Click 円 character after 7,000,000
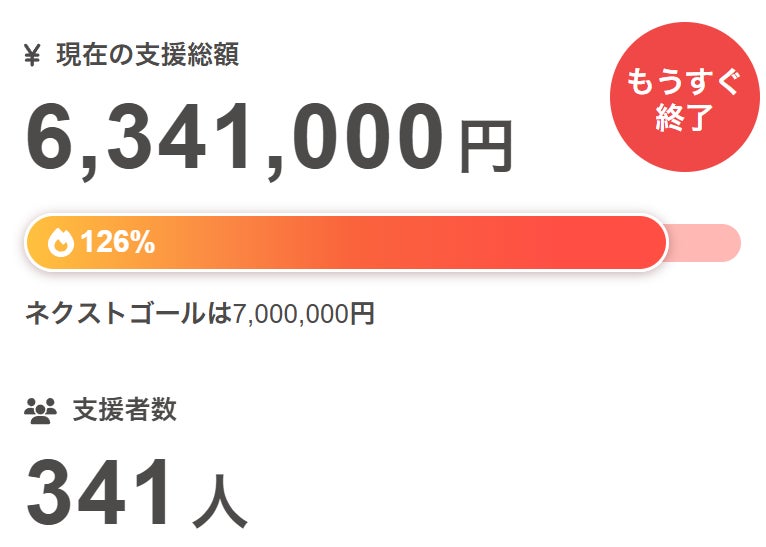766x547 pixels. click(362, 314)
